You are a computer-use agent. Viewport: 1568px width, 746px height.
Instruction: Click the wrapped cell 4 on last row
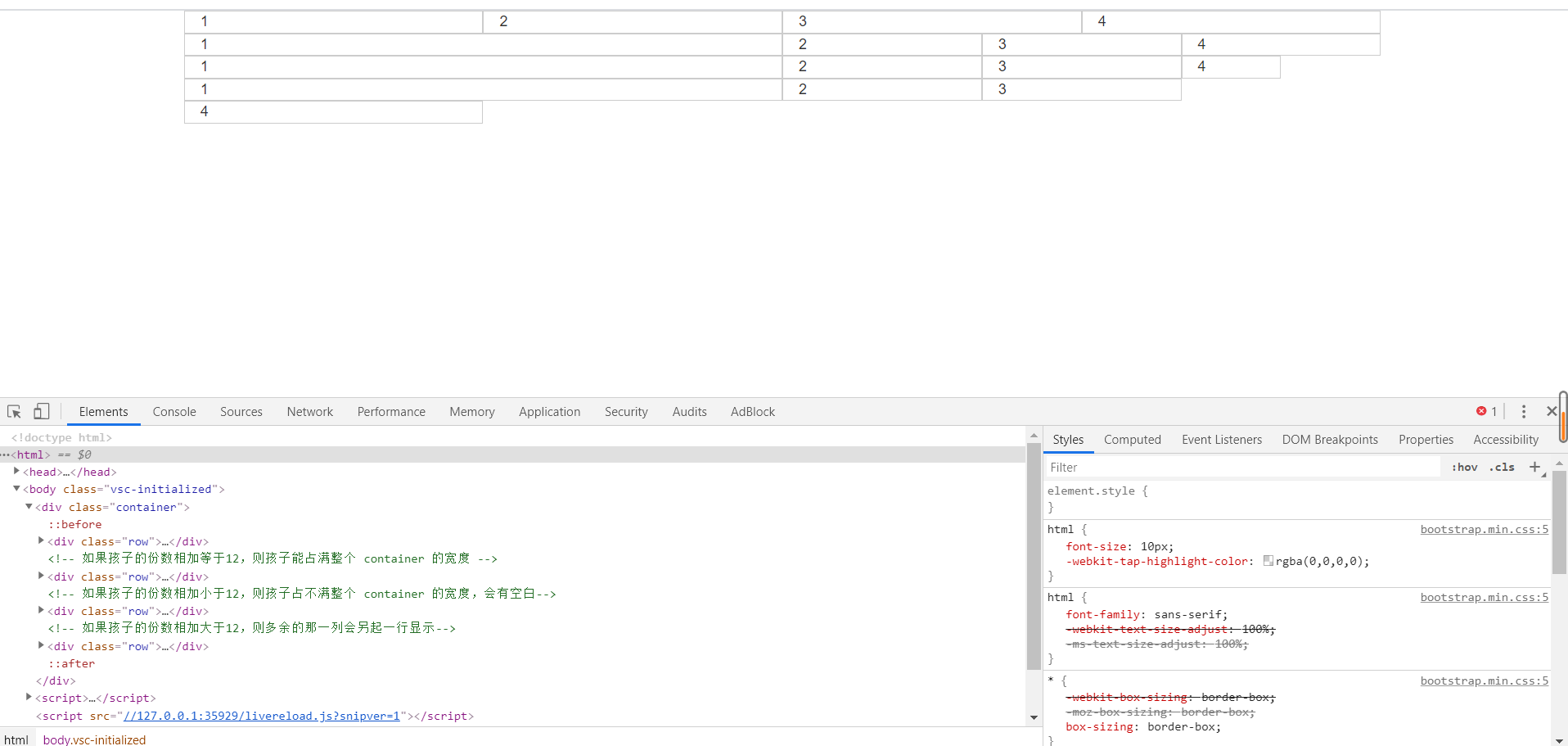[333, 111]
